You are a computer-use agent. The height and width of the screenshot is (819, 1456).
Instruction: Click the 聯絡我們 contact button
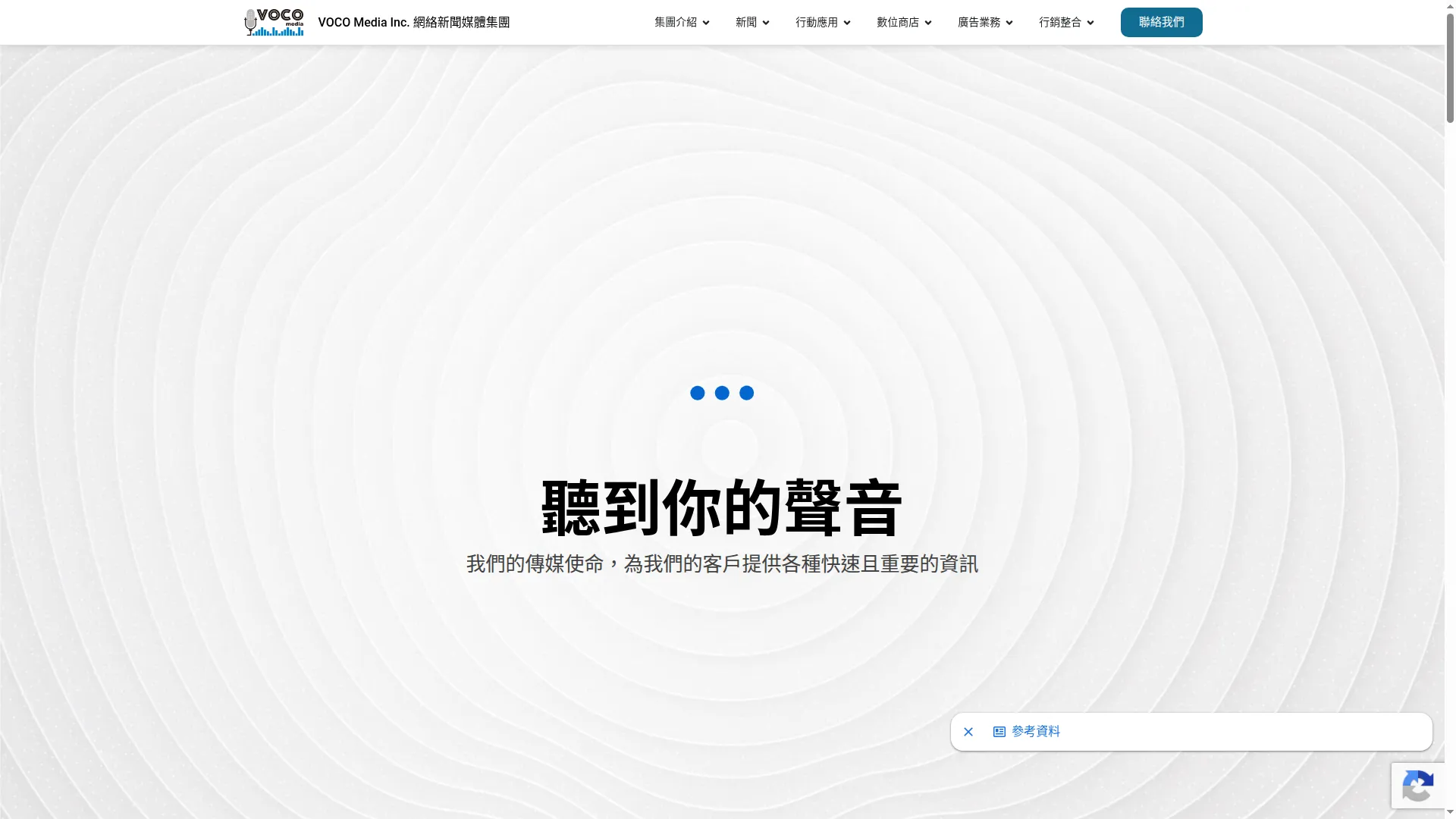(x=1161, y=22)
